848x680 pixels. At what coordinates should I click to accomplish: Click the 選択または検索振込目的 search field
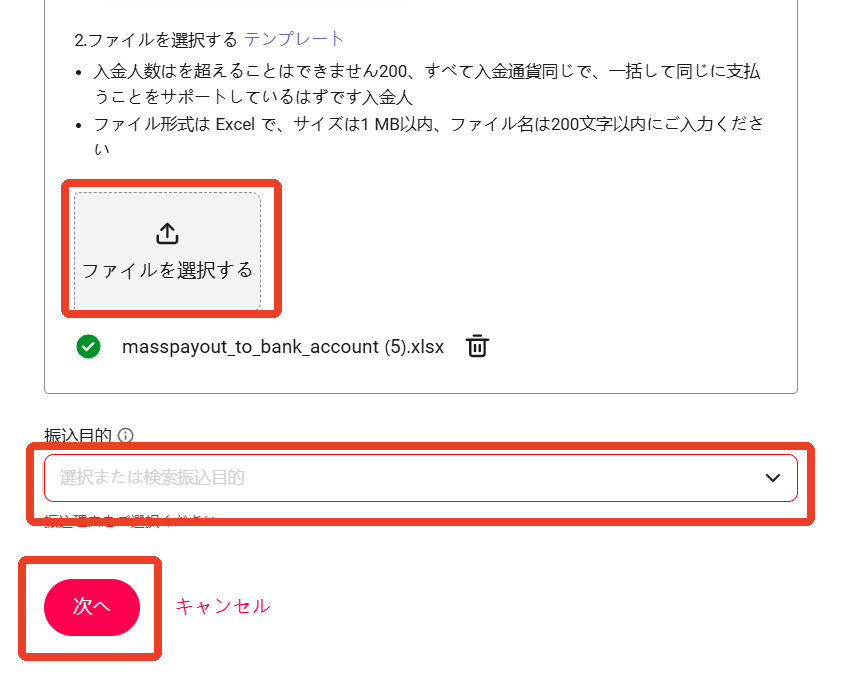(421, 478)
